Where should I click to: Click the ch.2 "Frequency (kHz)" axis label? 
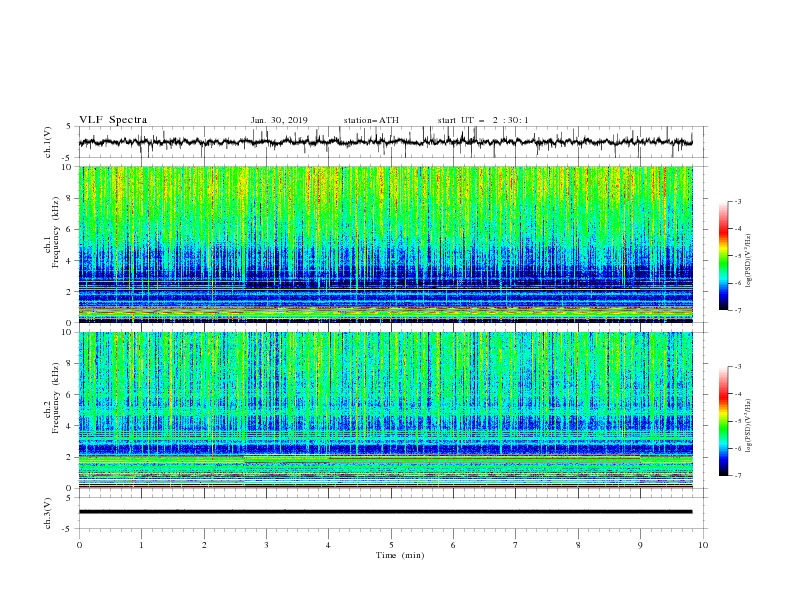point(56,398)
